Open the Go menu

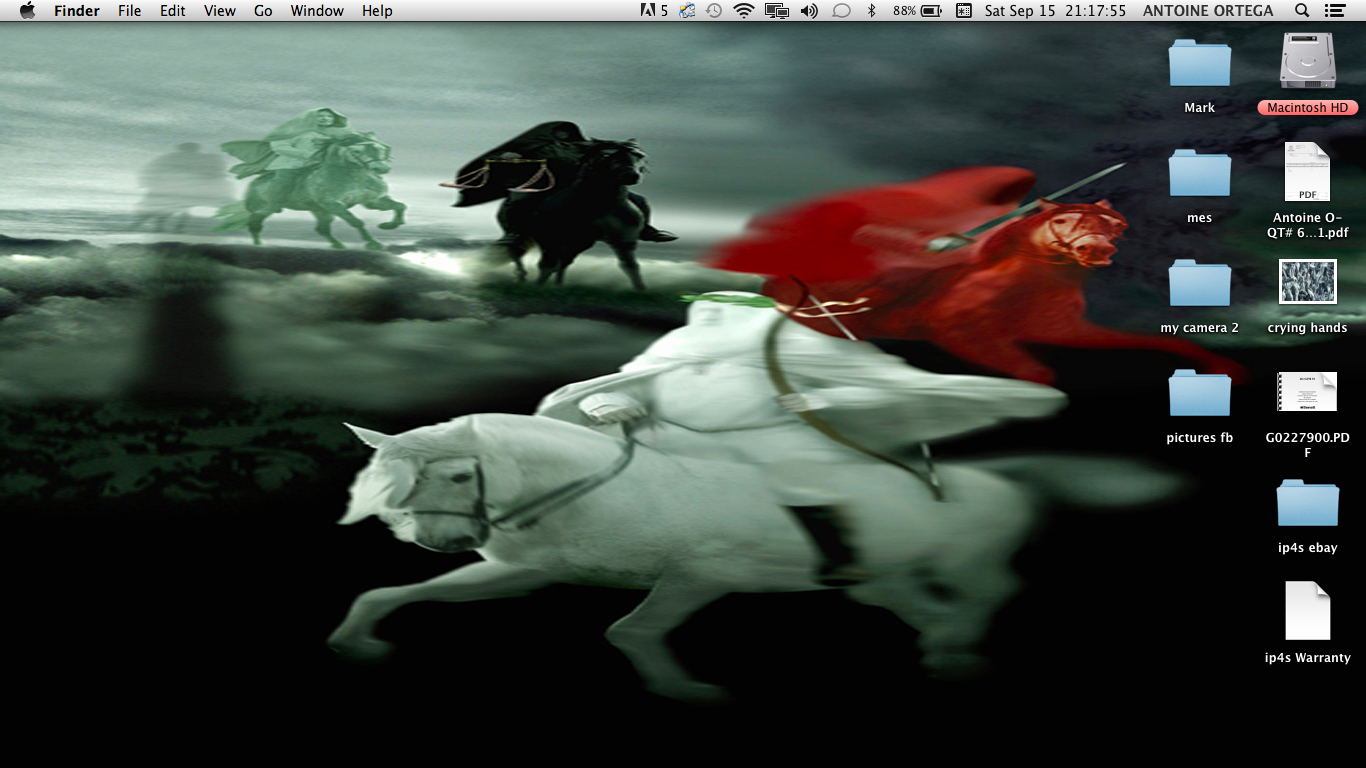[263, 11]
